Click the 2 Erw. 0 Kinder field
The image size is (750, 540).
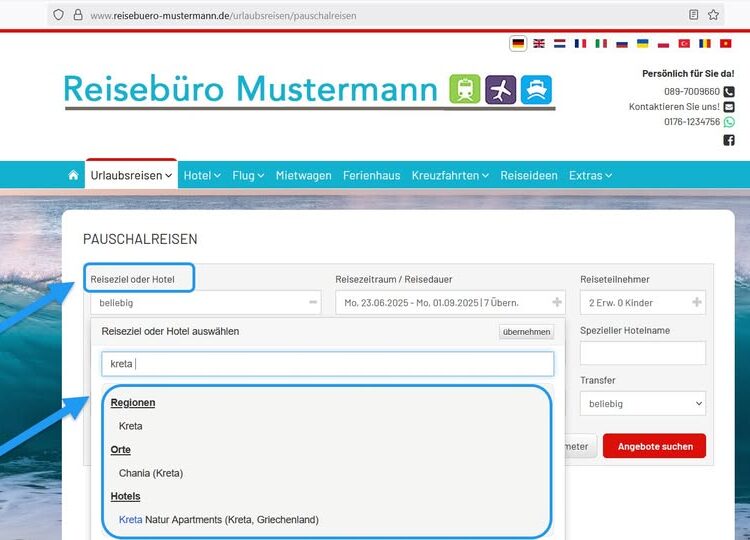coord(643,302)
